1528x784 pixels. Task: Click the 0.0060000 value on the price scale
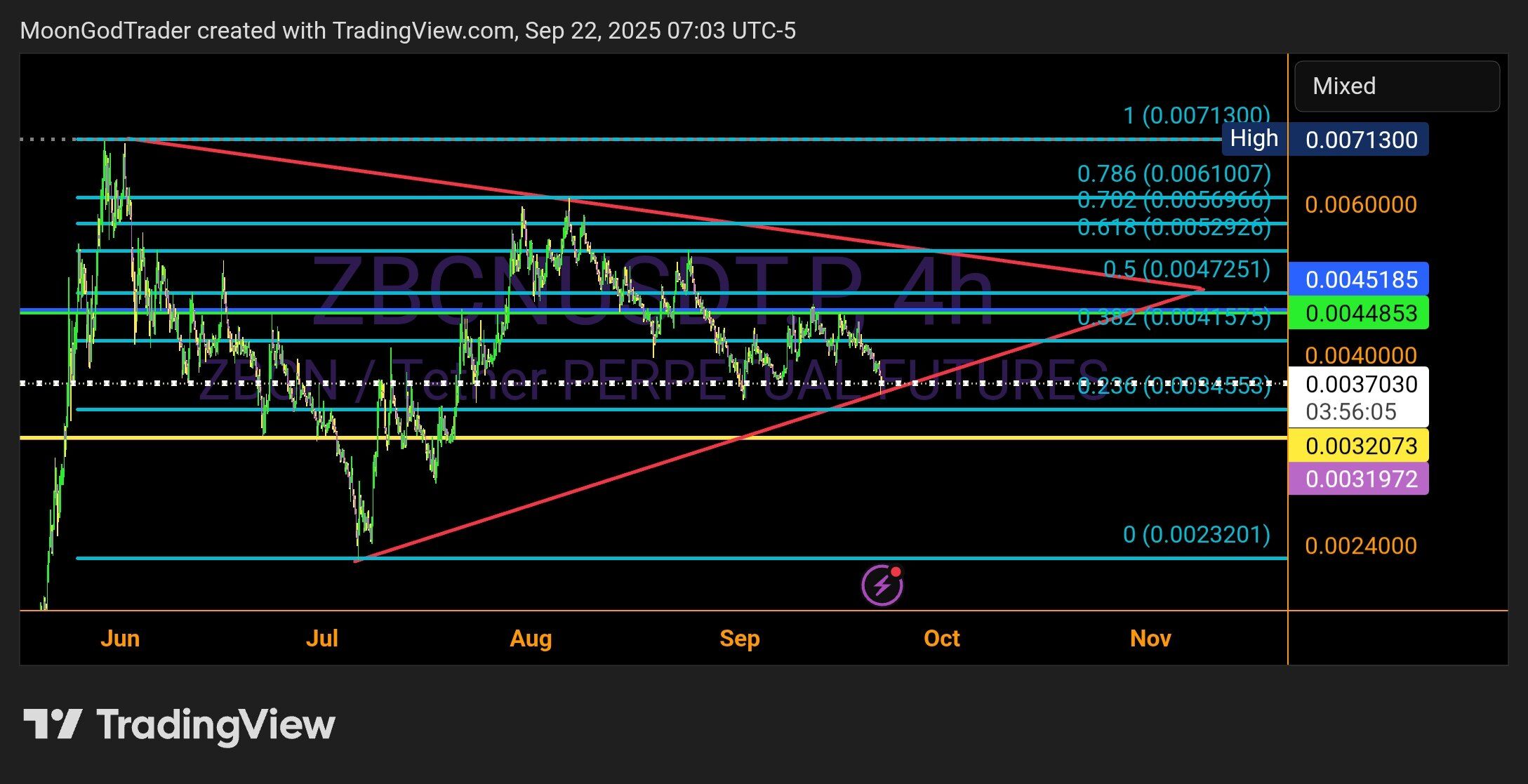tap(1361, 204)
